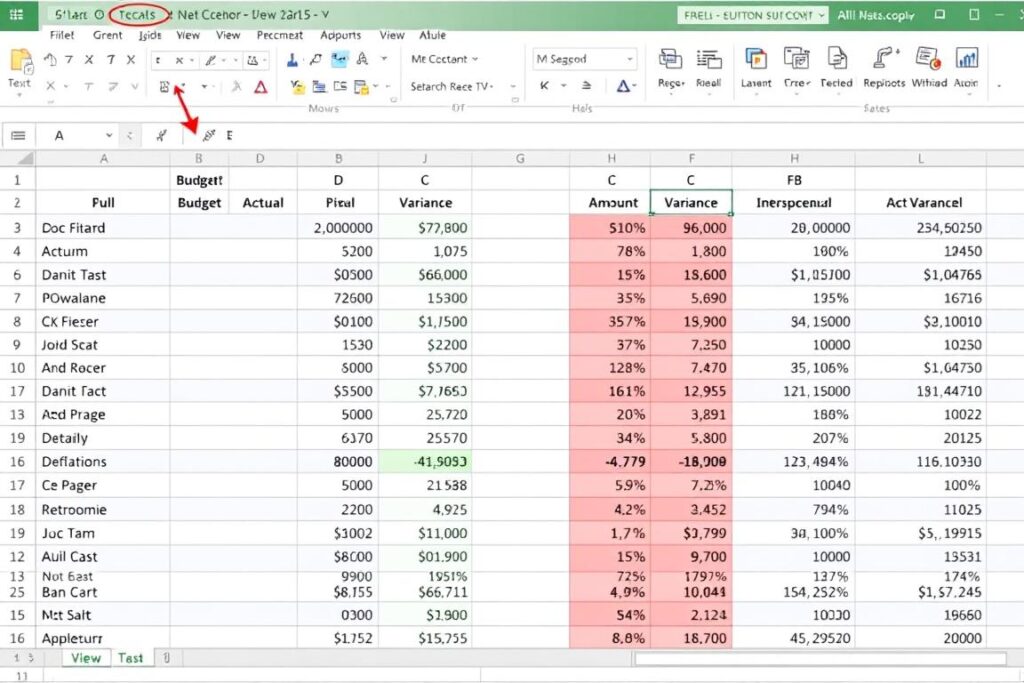Open the M Segcod font dropdown
The width and height of the screenshot is (1024, 683).
coord(583,58)
